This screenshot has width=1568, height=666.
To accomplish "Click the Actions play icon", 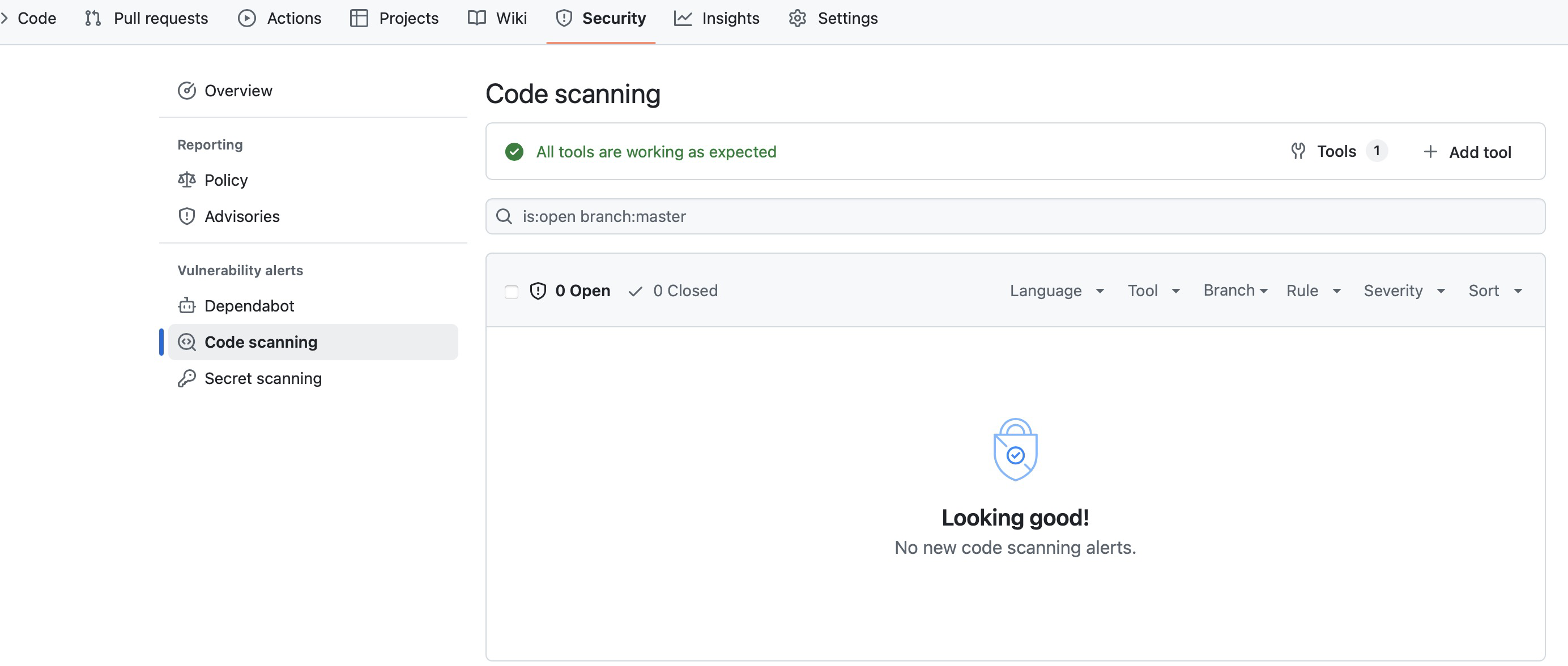I will click(x=246, y=18).
